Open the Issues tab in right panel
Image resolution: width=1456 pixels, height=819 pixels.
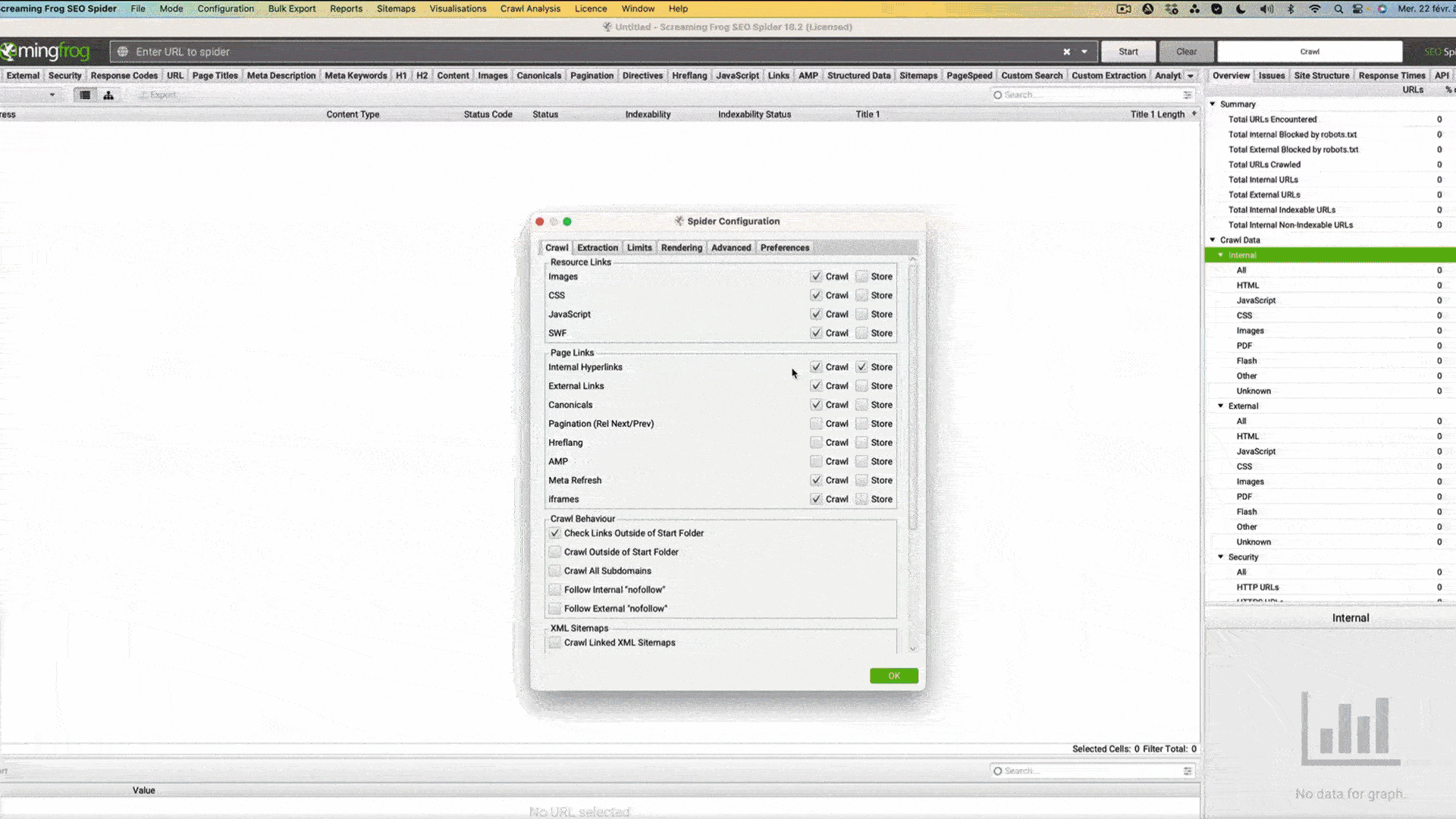coord(1272,76)
